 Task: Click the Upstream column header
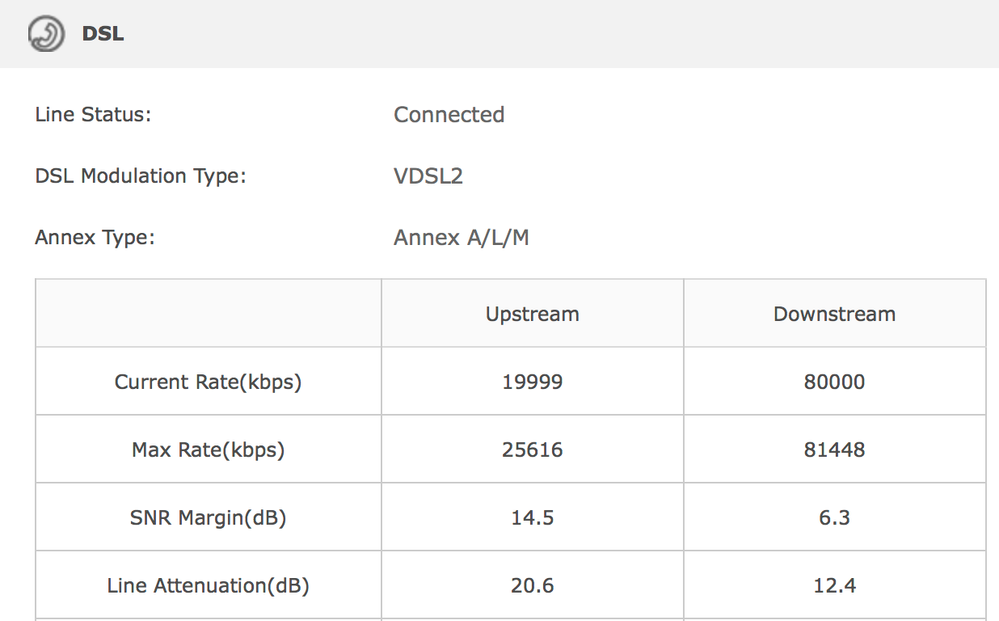tap(533, 314)
